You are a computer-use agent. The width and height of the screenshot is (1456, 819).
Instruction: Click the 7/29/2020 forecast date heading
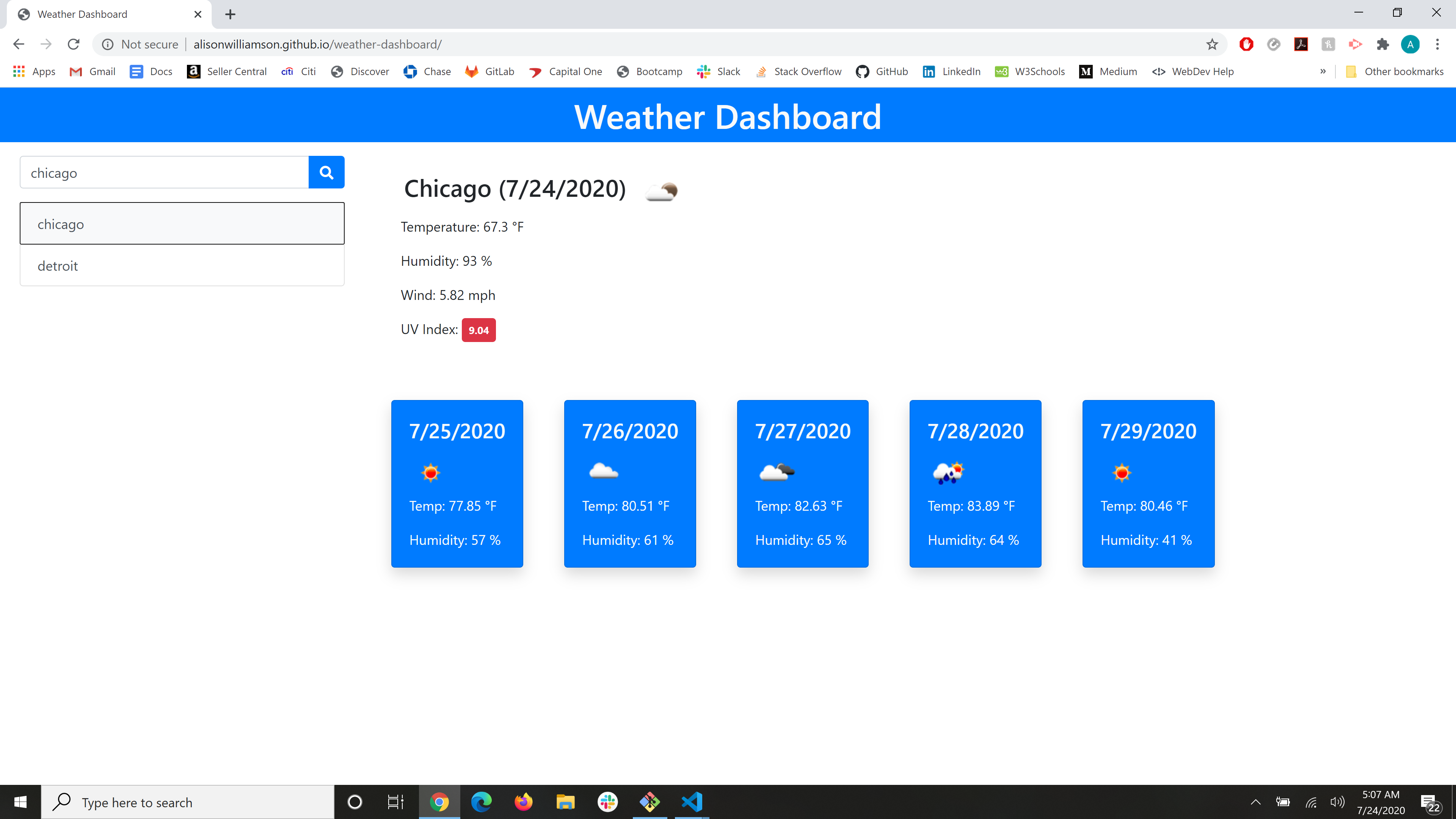(x=1148, y=431)
